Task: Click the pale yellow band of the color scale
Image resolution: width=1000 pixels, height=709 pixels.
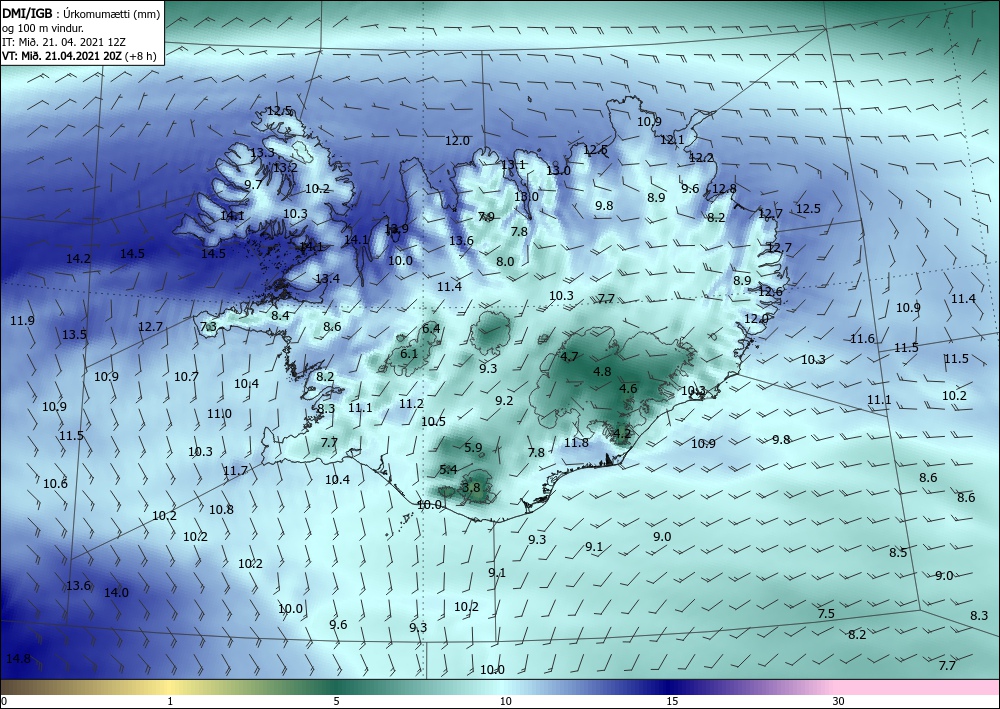Action: click(170, 687)
